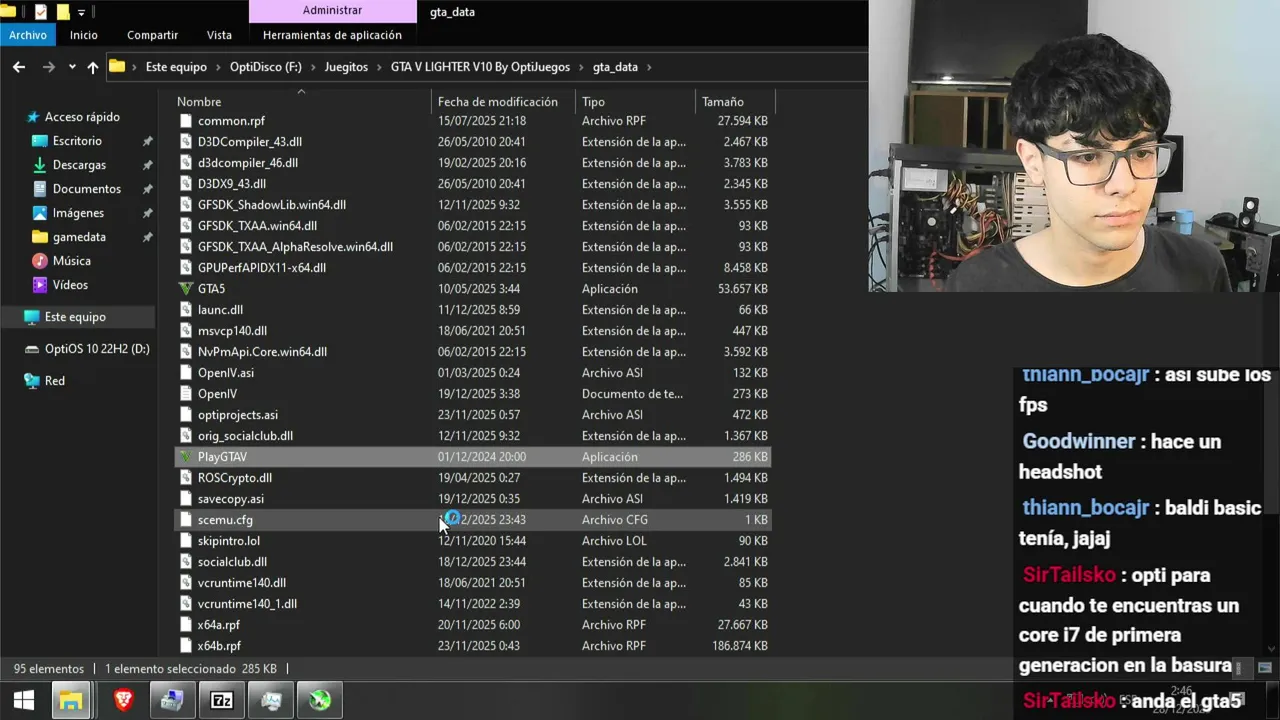Open Documentos in the navigation pane
Screen dimensions: 1280x720
tap(86, 189)
